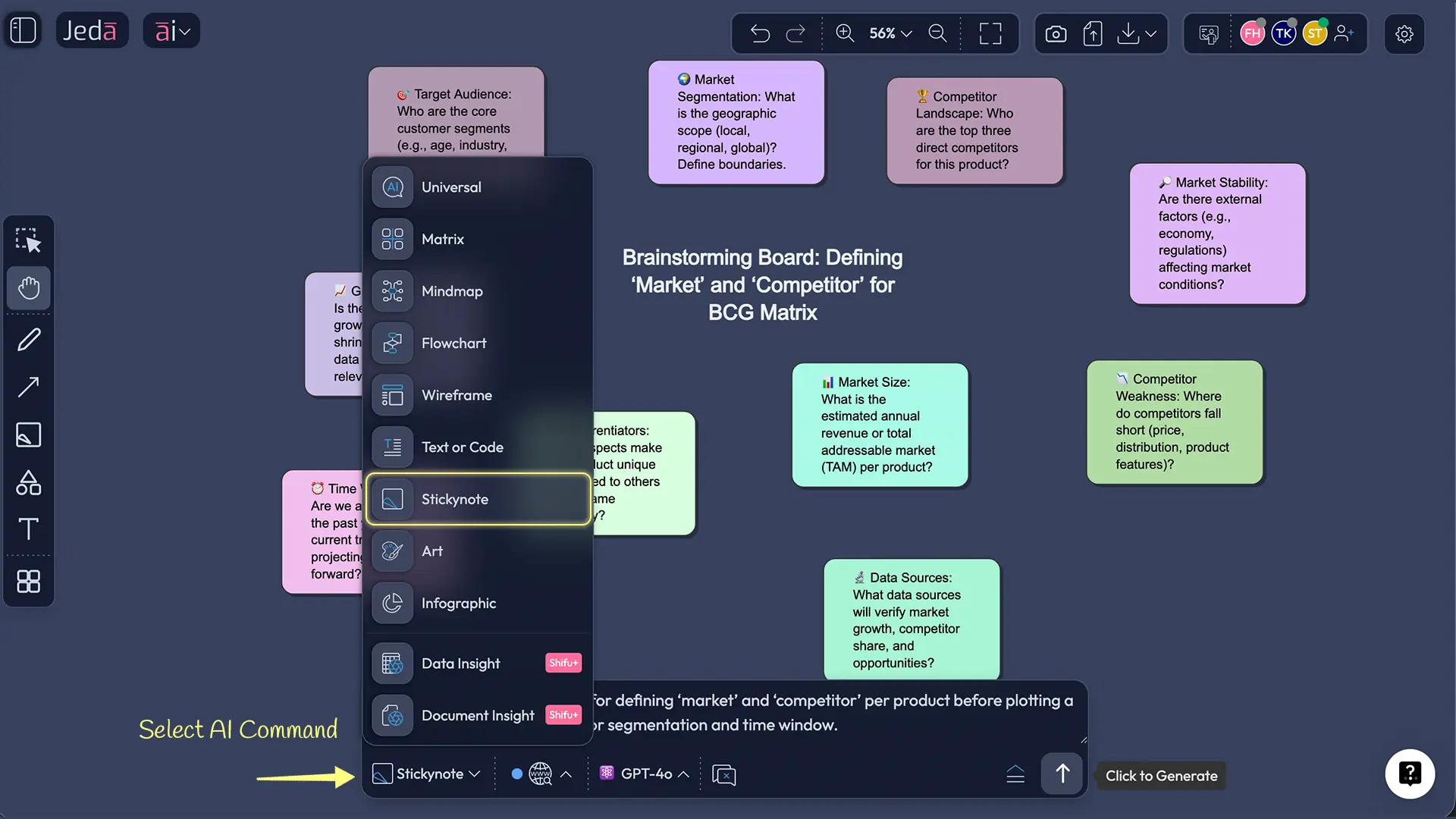Open the Stickynote command dropdown
Viewport: 1456px width, 819px height.
point(426,773)
